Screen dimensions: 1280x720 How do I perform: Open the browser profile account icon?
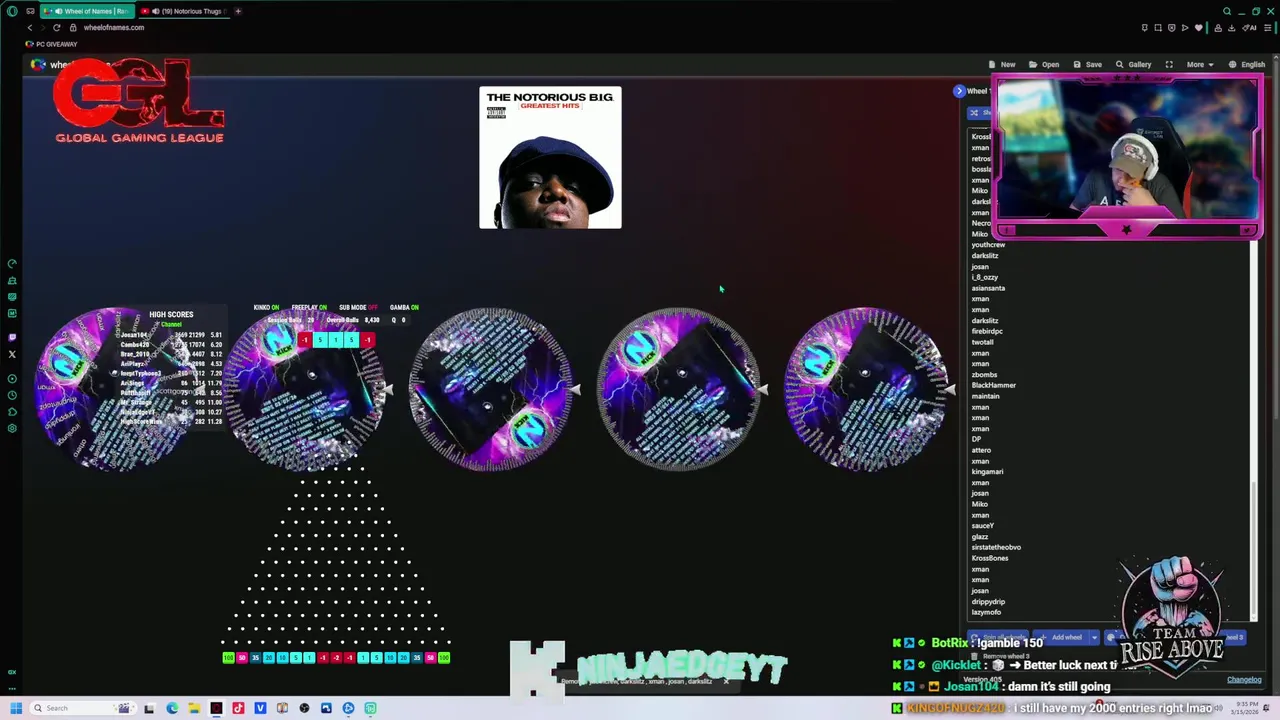pos(1218,28)
